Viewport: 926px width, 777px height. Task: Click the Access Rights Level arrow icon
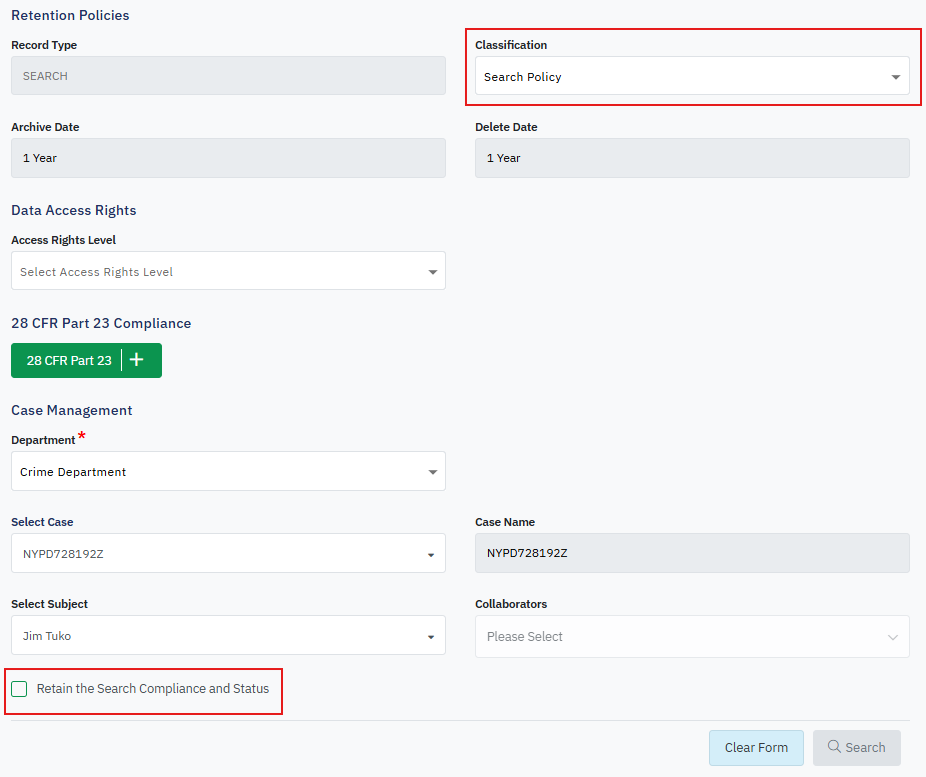432,272
